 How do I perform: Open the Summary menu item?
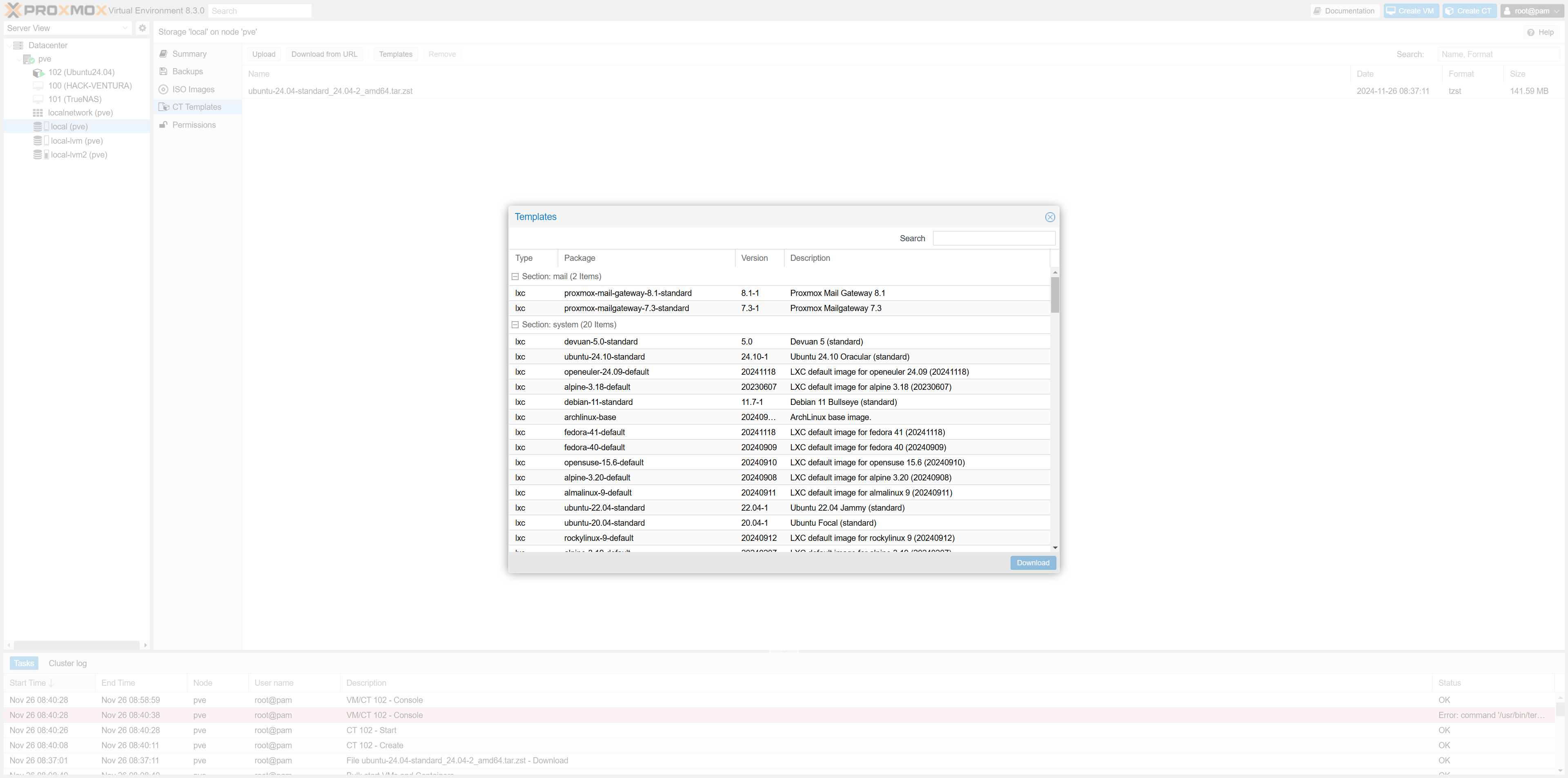(x=189, y=54)
